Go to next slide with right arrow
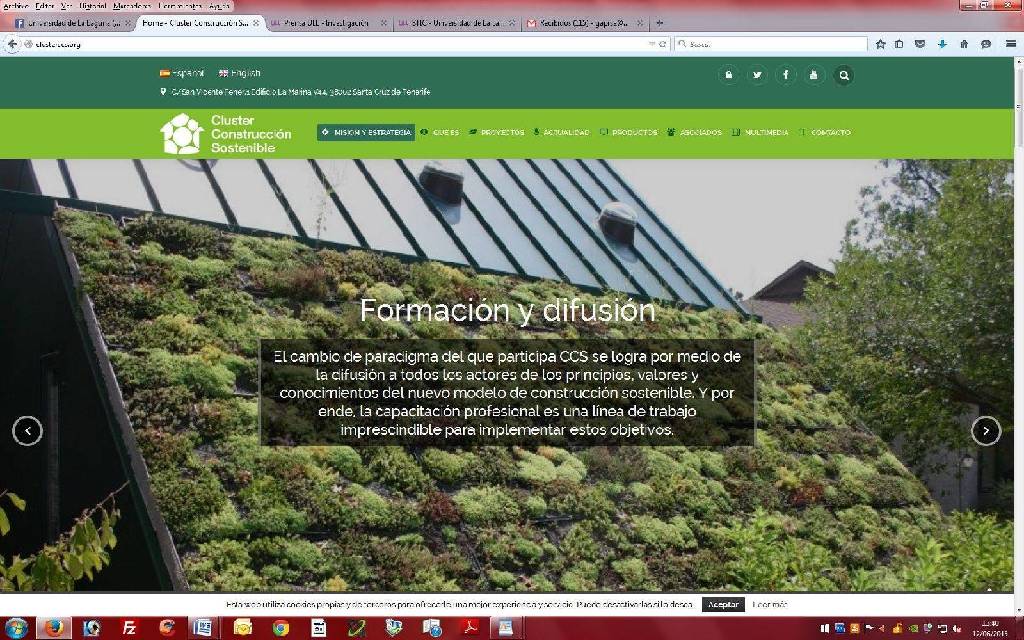1024x640 pixels. [985, 430]
